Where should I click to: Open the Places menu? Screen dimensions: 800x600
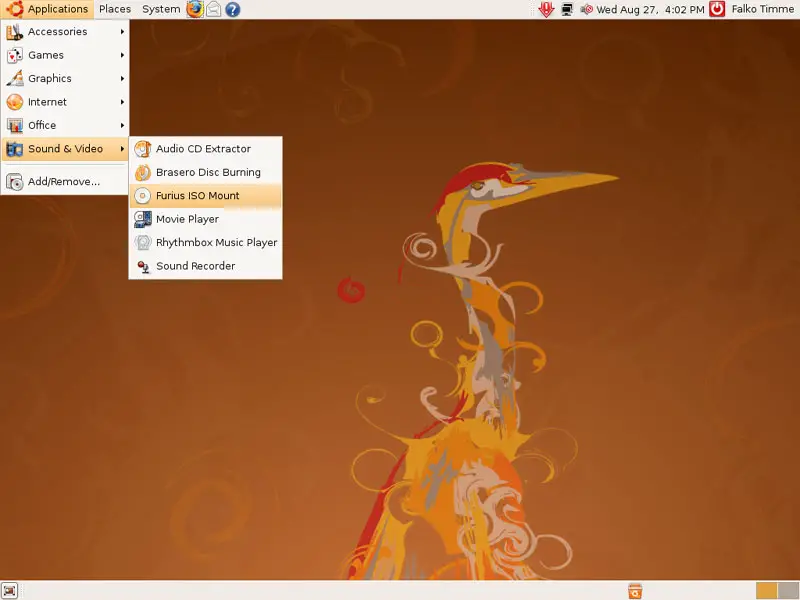(x=115, y=9)
